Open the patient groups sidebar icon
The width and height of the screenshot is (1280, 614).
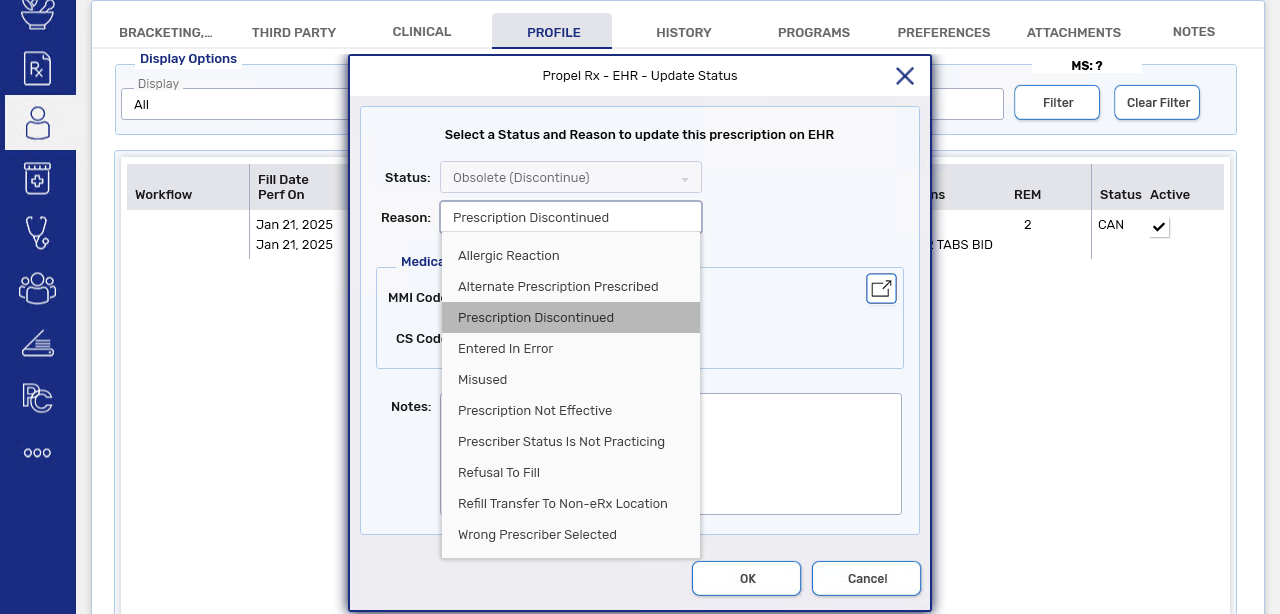point(37,288)
